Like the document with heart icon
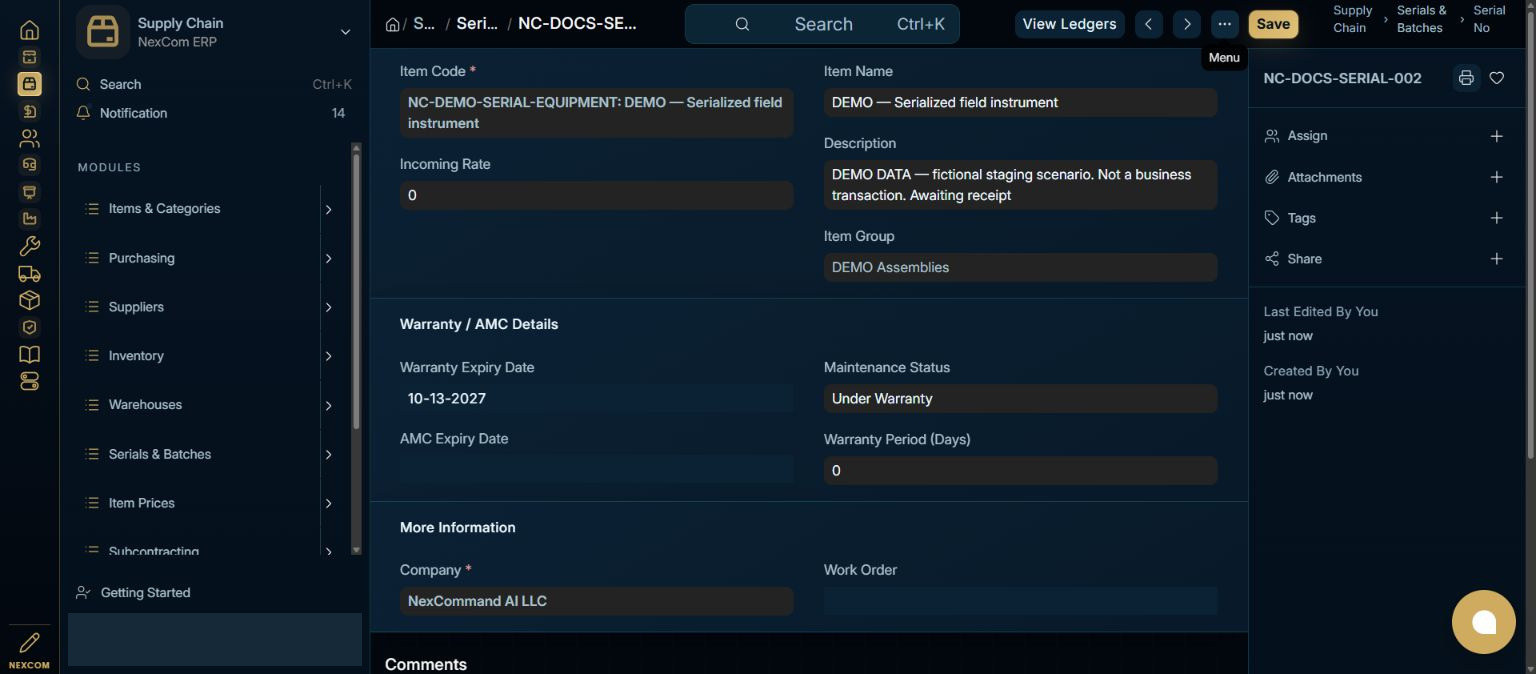1536x674 pixels. pos(1497,78)
